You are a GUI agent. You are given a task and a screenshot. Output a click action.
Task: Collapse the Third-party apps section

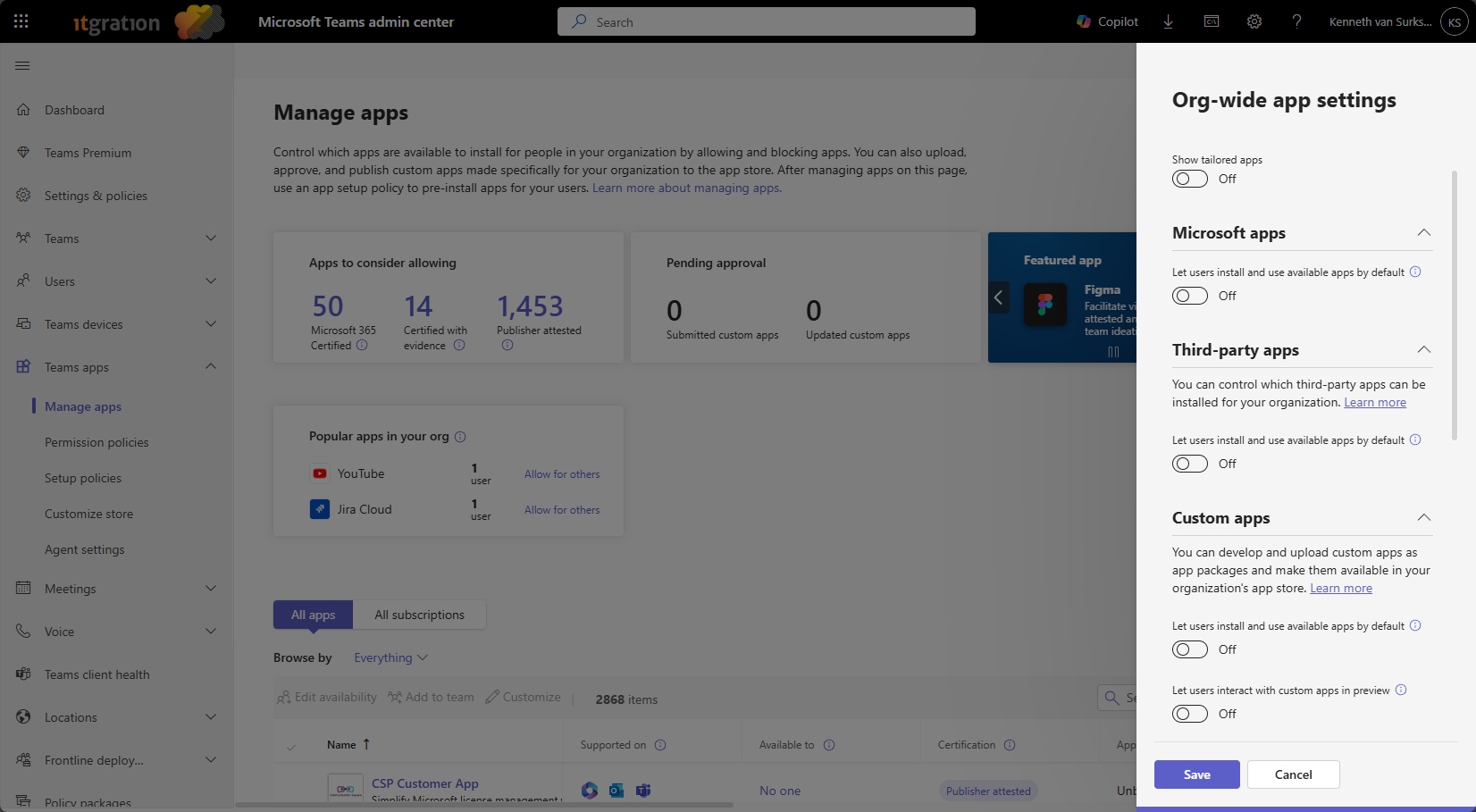pyautogui.click(x=1423, y=350)
